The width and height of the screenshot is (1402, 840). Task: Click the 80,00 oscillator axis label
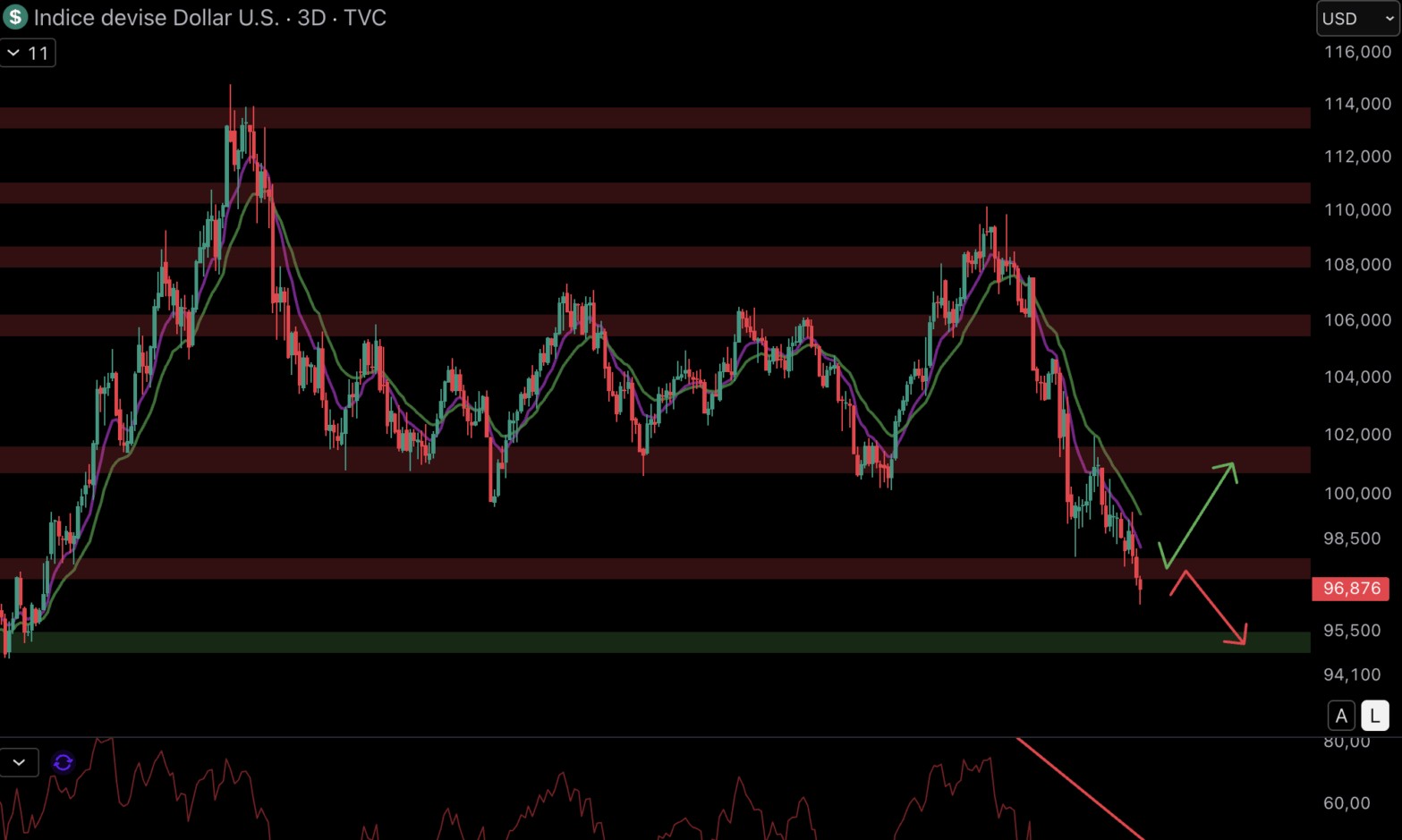(1347, 742)
